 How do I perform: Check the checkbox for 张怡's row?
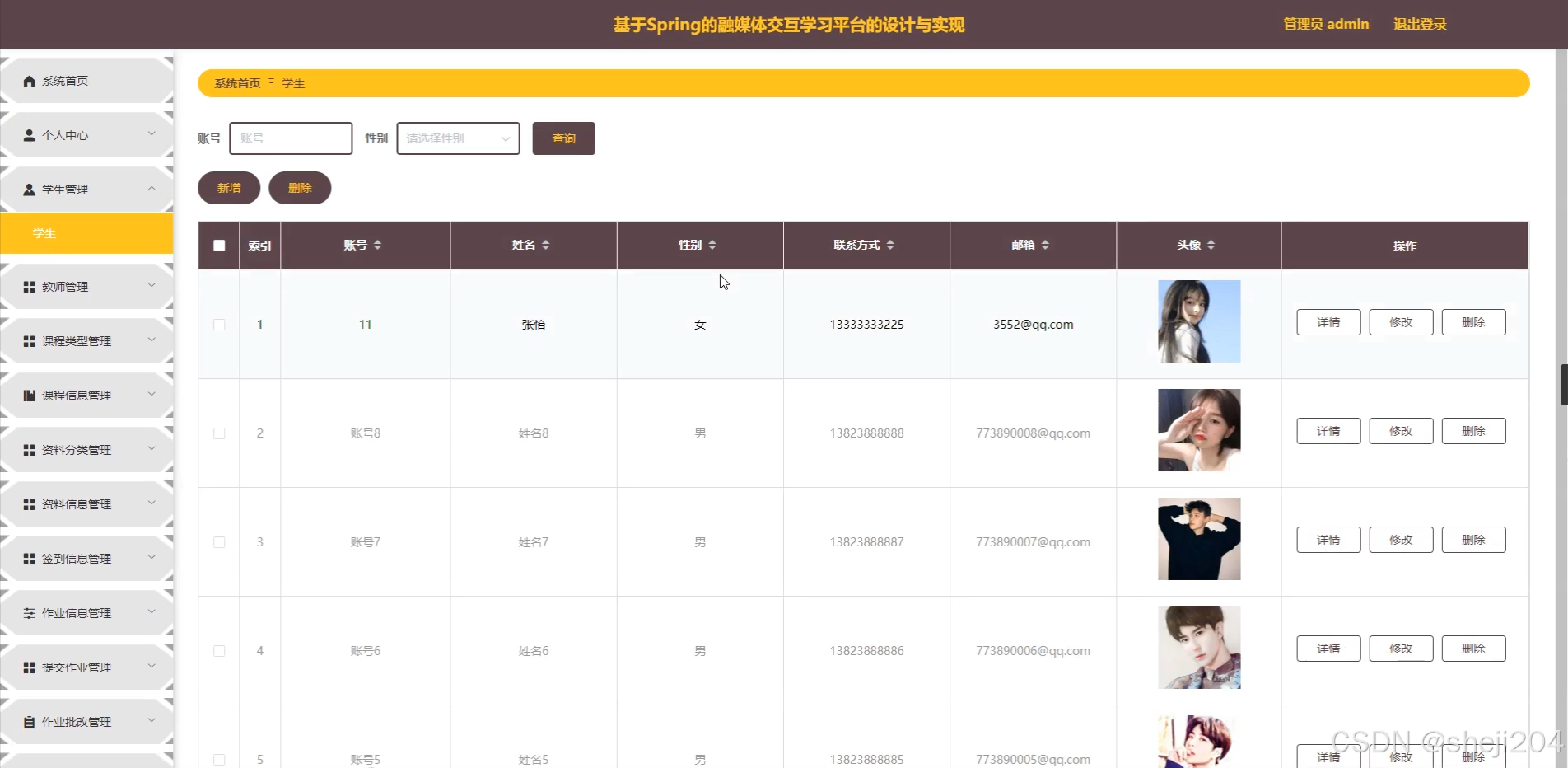[218, 324]
